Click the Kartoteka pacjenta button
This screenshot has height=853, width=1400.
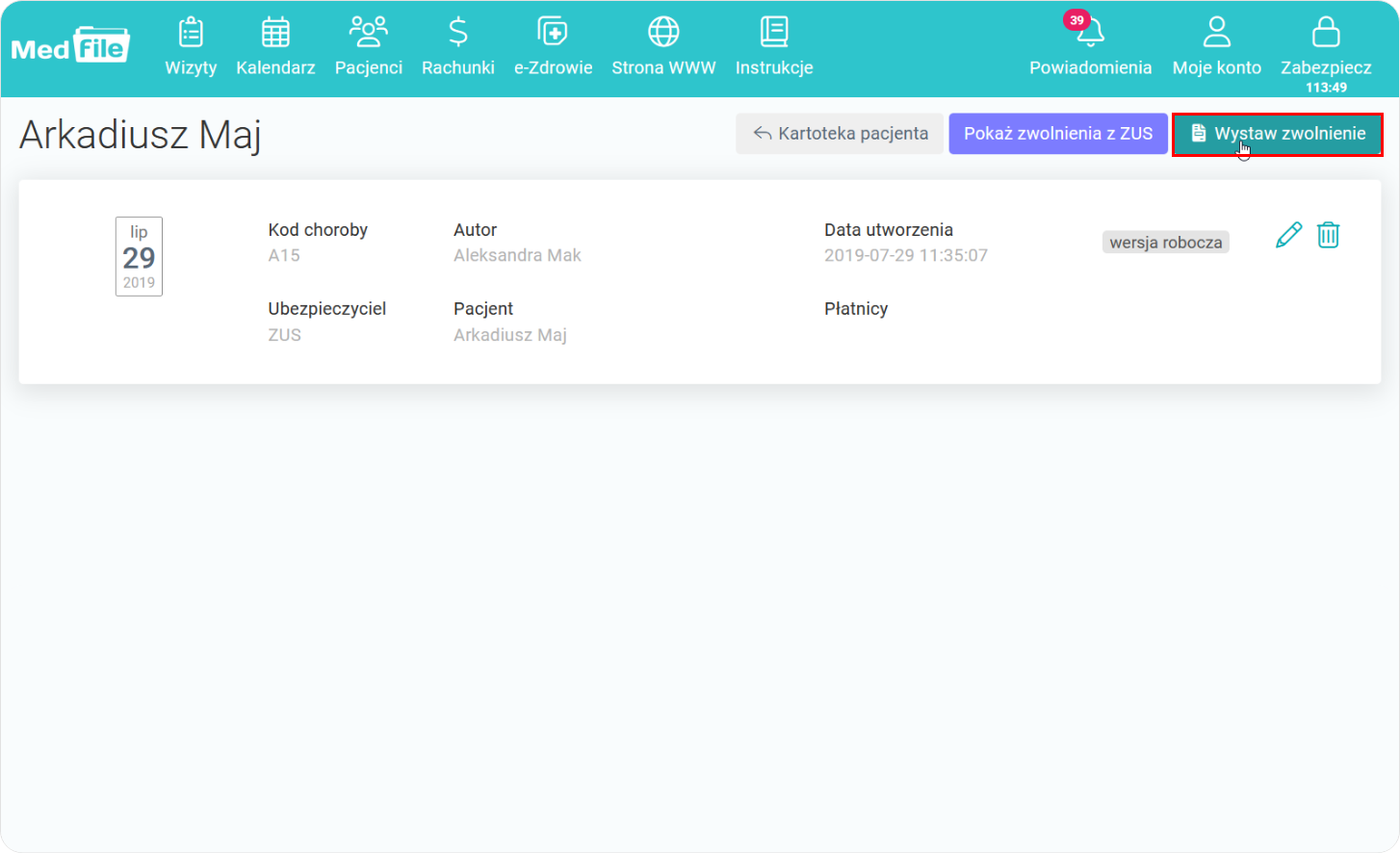click(840, 134)
